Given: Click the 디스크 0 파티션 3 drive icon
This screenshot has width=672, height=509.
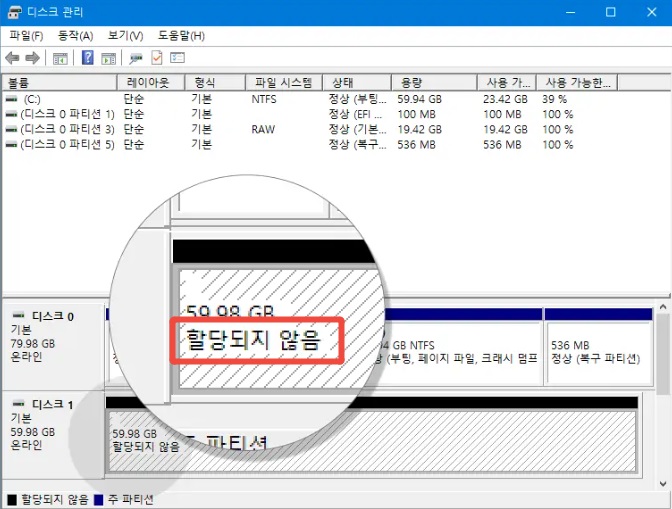Looking at the screenshot, I should pos(12,129).
